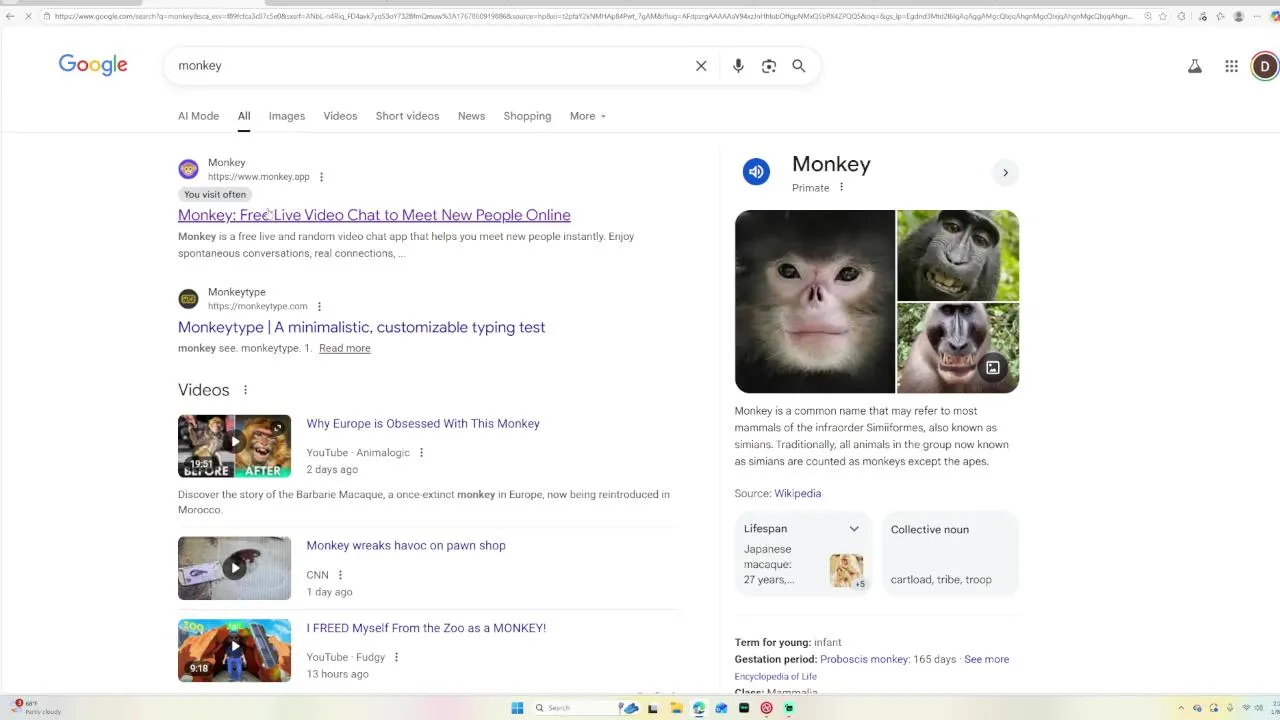Switch to News tab

[x=471, y=116]
